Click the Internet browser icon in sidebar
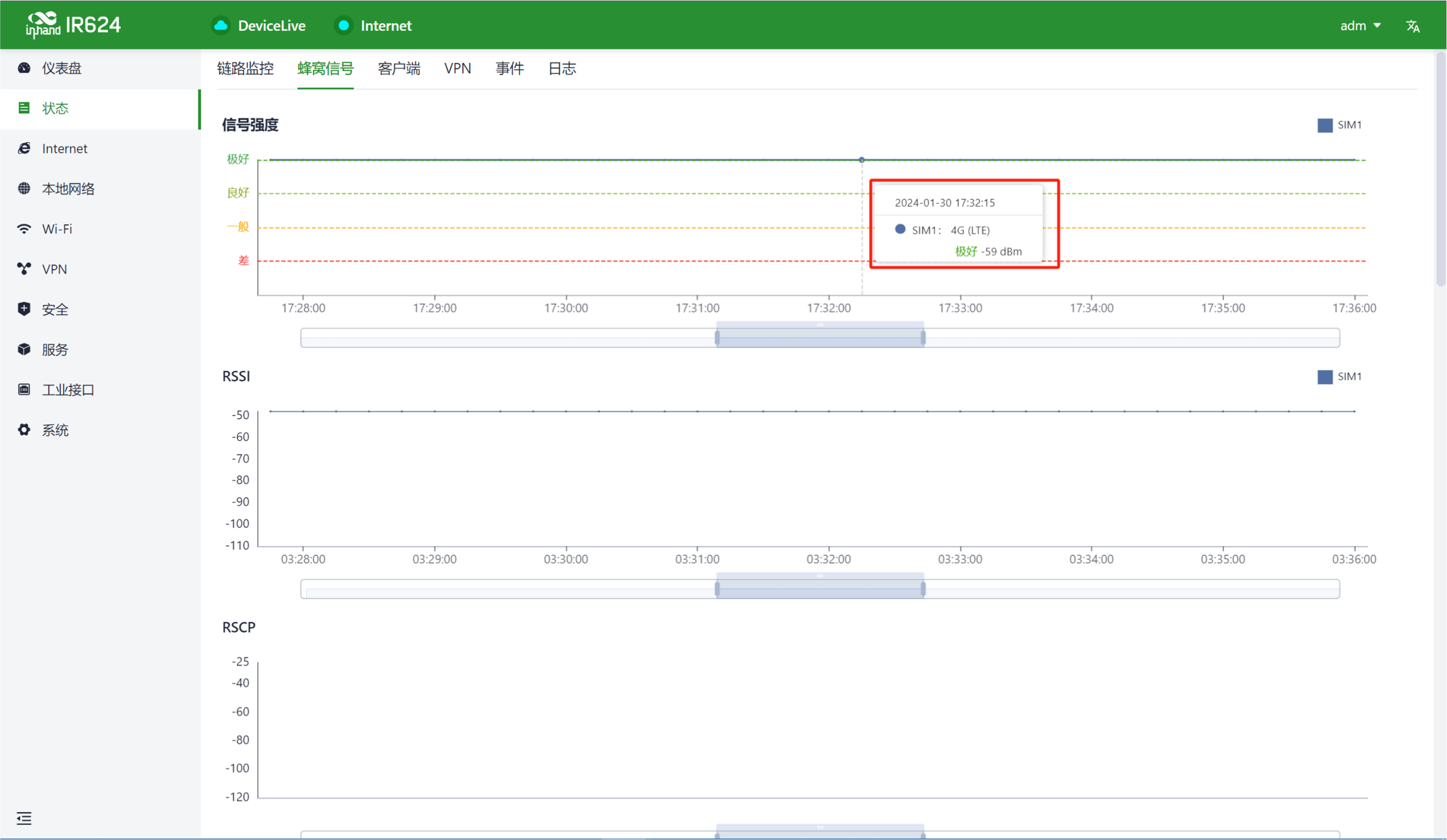This screenshot has height=840, width=1447. click(x=24, y=149)
